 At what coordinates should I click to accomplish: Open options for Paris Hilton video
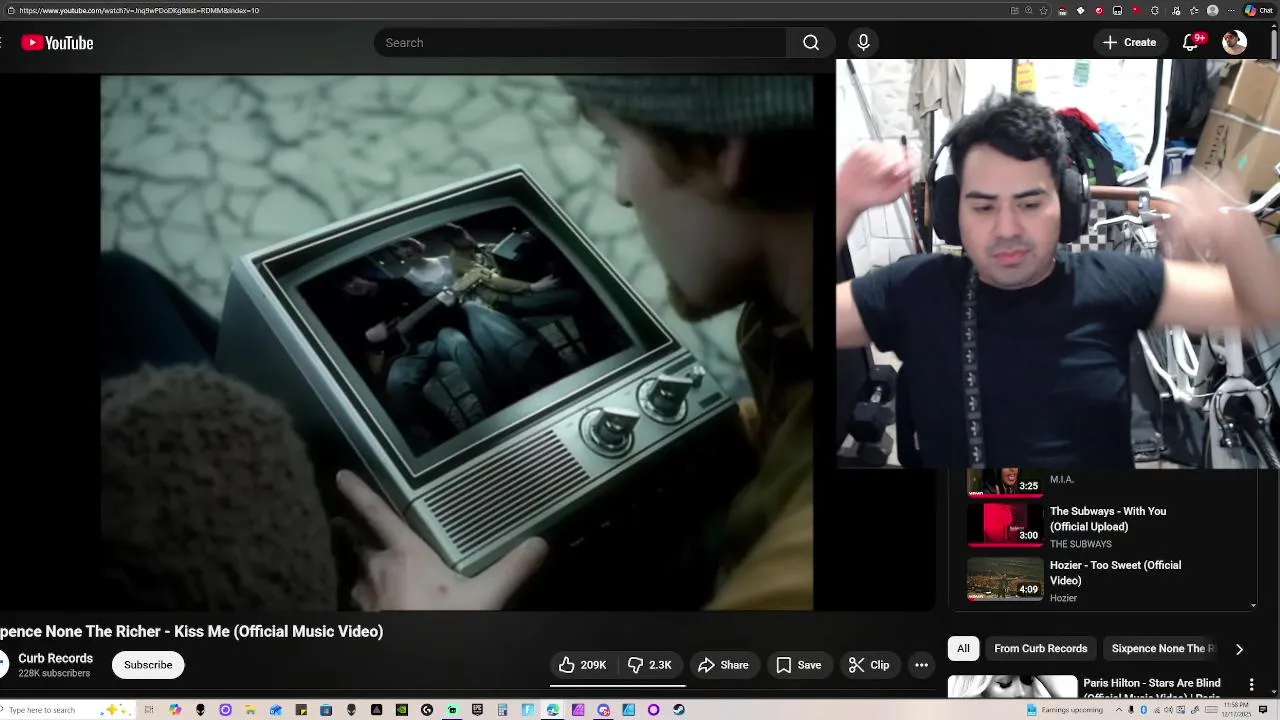click(1251, 685)
